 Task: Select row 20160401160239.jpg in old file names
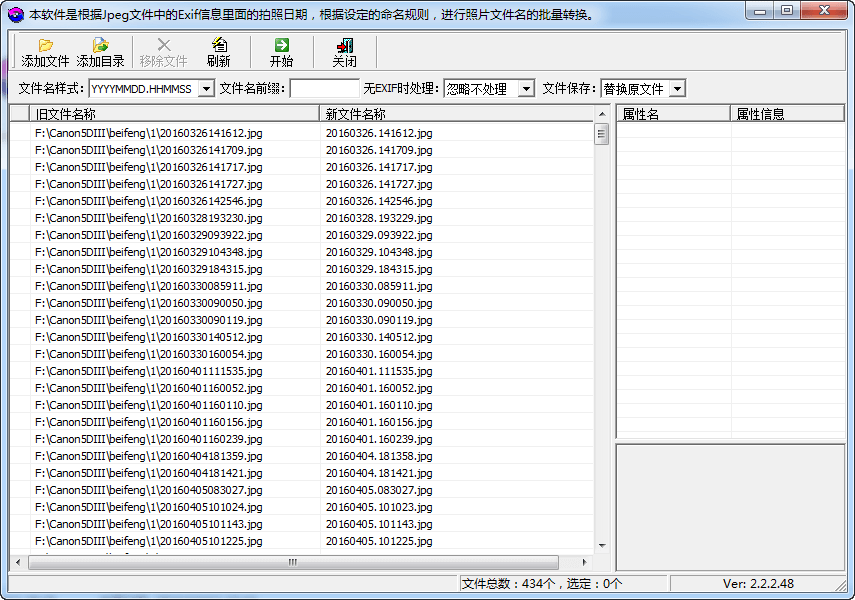coord(148,439)
